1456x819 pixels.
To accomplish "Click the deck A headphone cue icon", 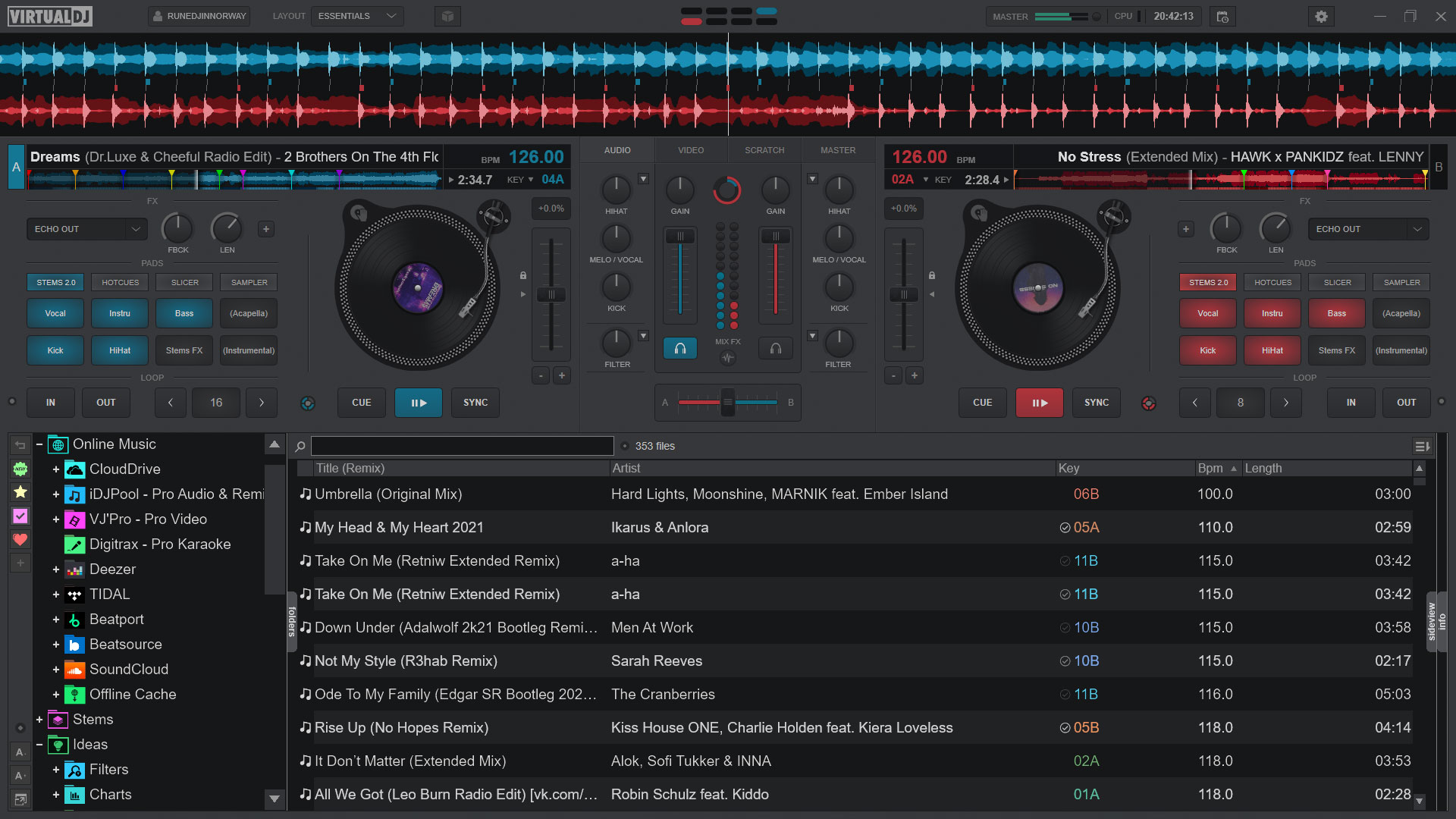I will [680, 348].
